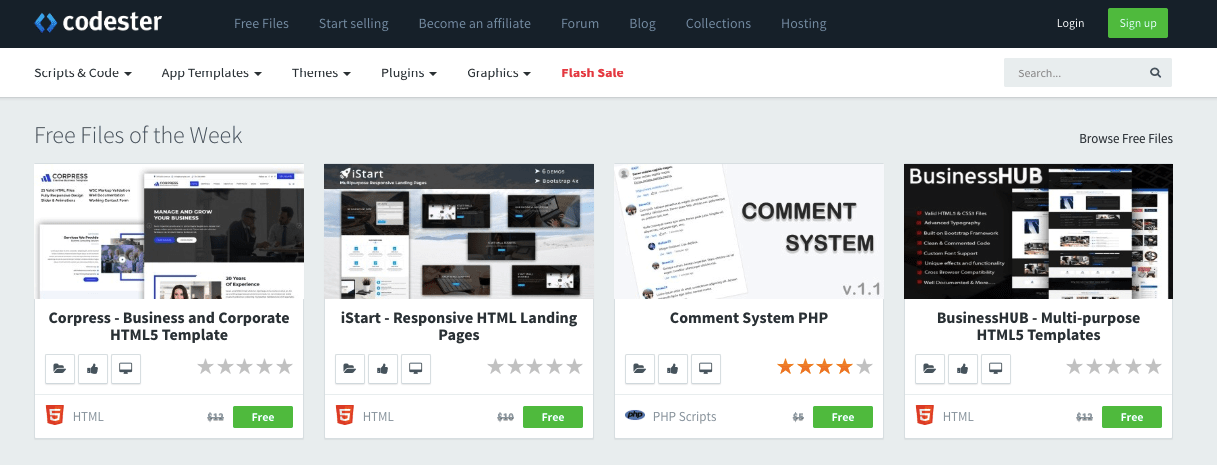Expand Themes dropdown menu
This screenshot has height=465, width=1217.
[x=321, y=73]
